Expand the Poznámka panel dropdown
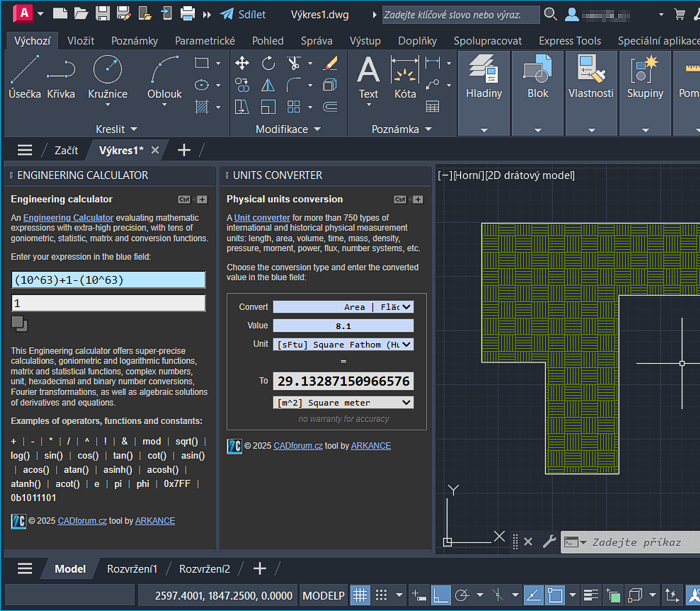The height and width of the screenshot is (611, 700). [402, 129]
